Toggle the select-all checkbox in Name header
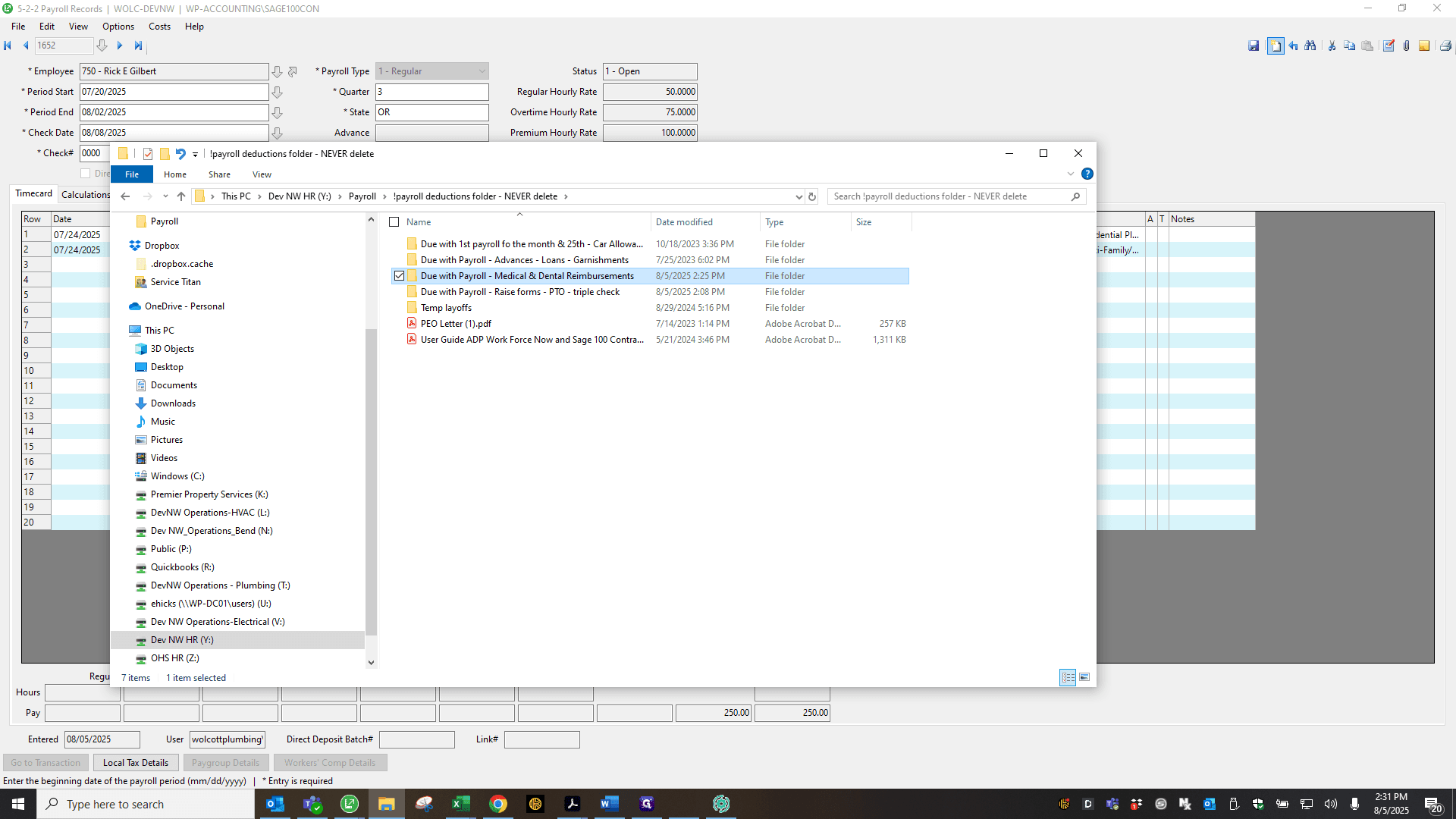1456x819 pixels. (x=394, y=222)
